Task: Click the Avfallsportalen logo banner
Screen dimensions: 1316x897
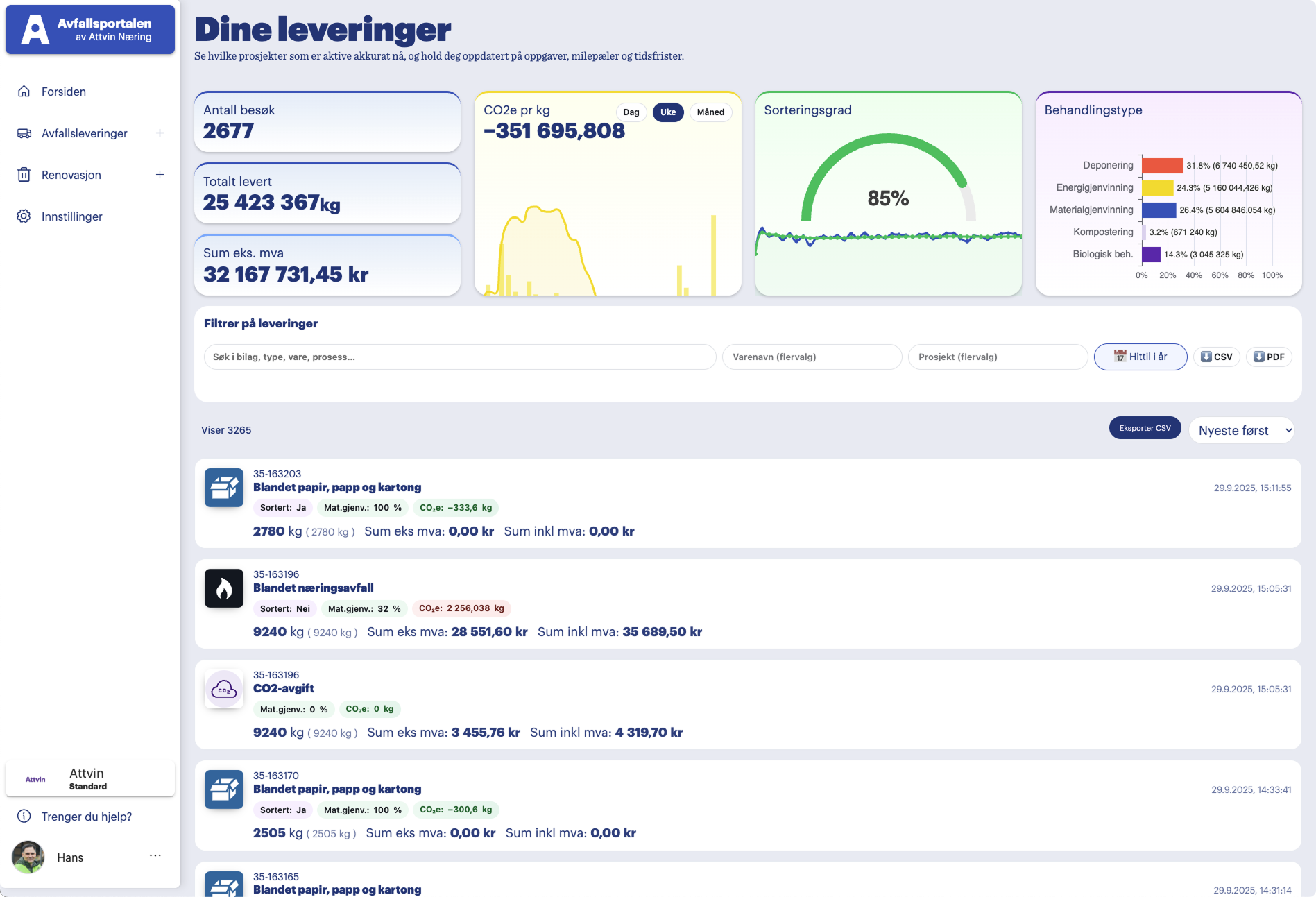Action: [x=90, y=30]
